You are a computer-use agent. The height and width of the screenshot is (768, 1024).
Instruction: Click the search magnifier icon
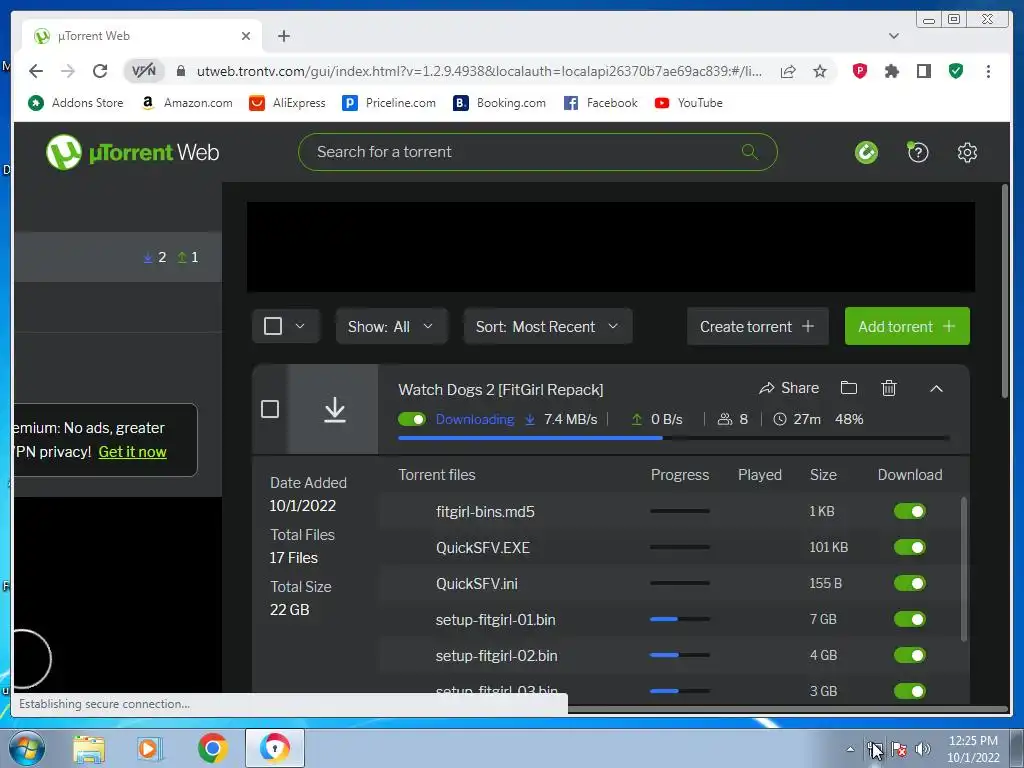click(750, 152)
